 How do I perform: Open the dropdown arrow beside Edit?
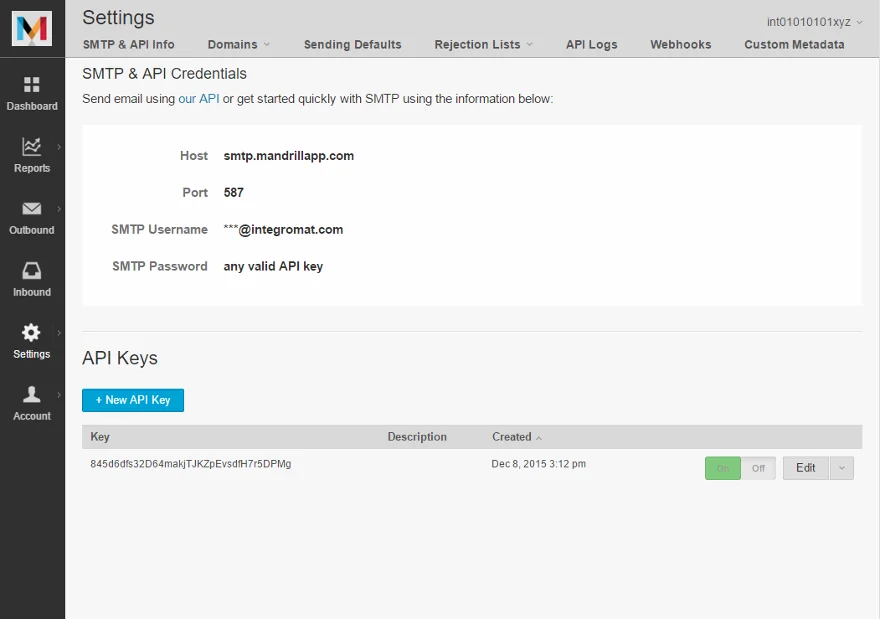coord(842,468)
